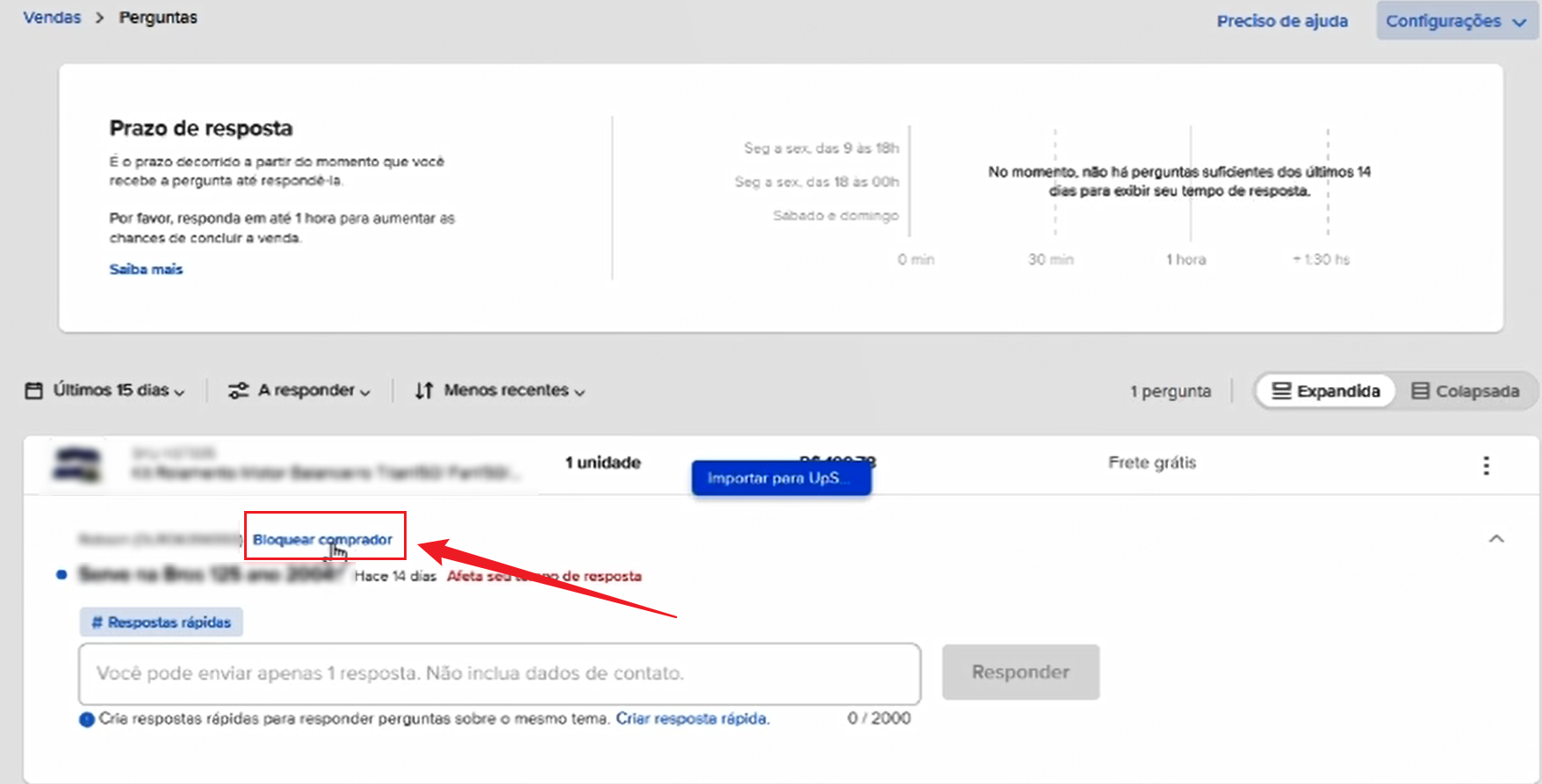The height and width of the screenshot is (784, 1542).
Task: Open Menos recentes sort dropdown
Action: pyautogui.click(x=500, y=391)
